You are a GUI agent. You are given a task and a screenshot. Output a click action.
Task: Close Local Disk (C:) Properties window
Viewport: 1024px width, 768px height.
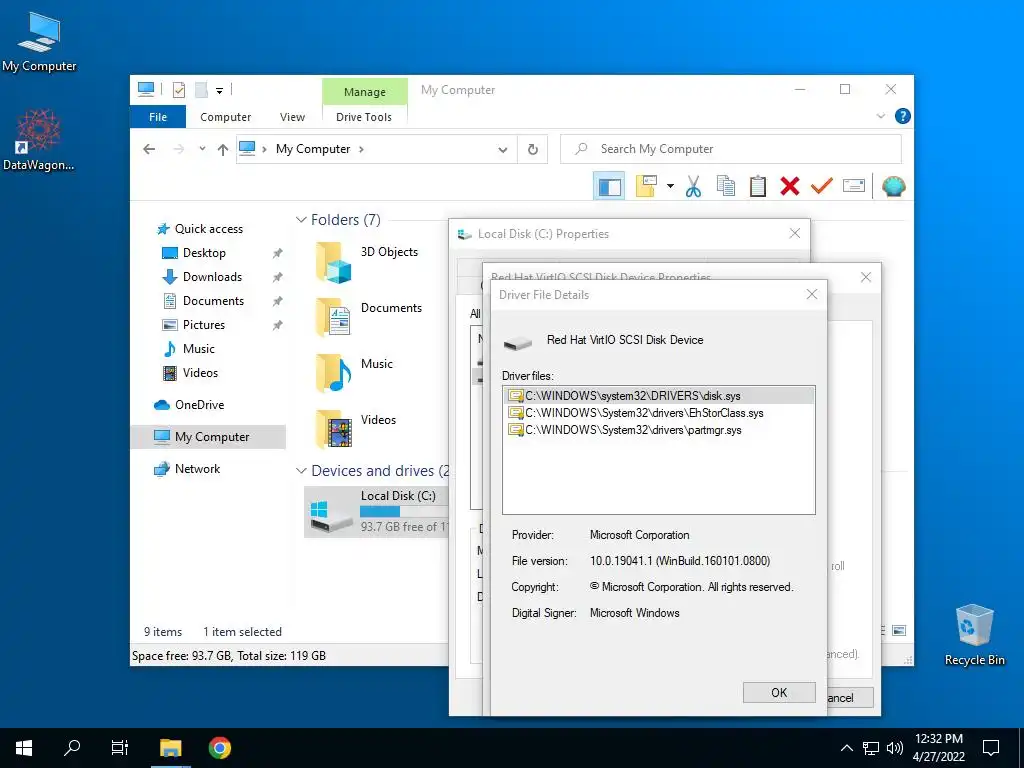[795, 233]
